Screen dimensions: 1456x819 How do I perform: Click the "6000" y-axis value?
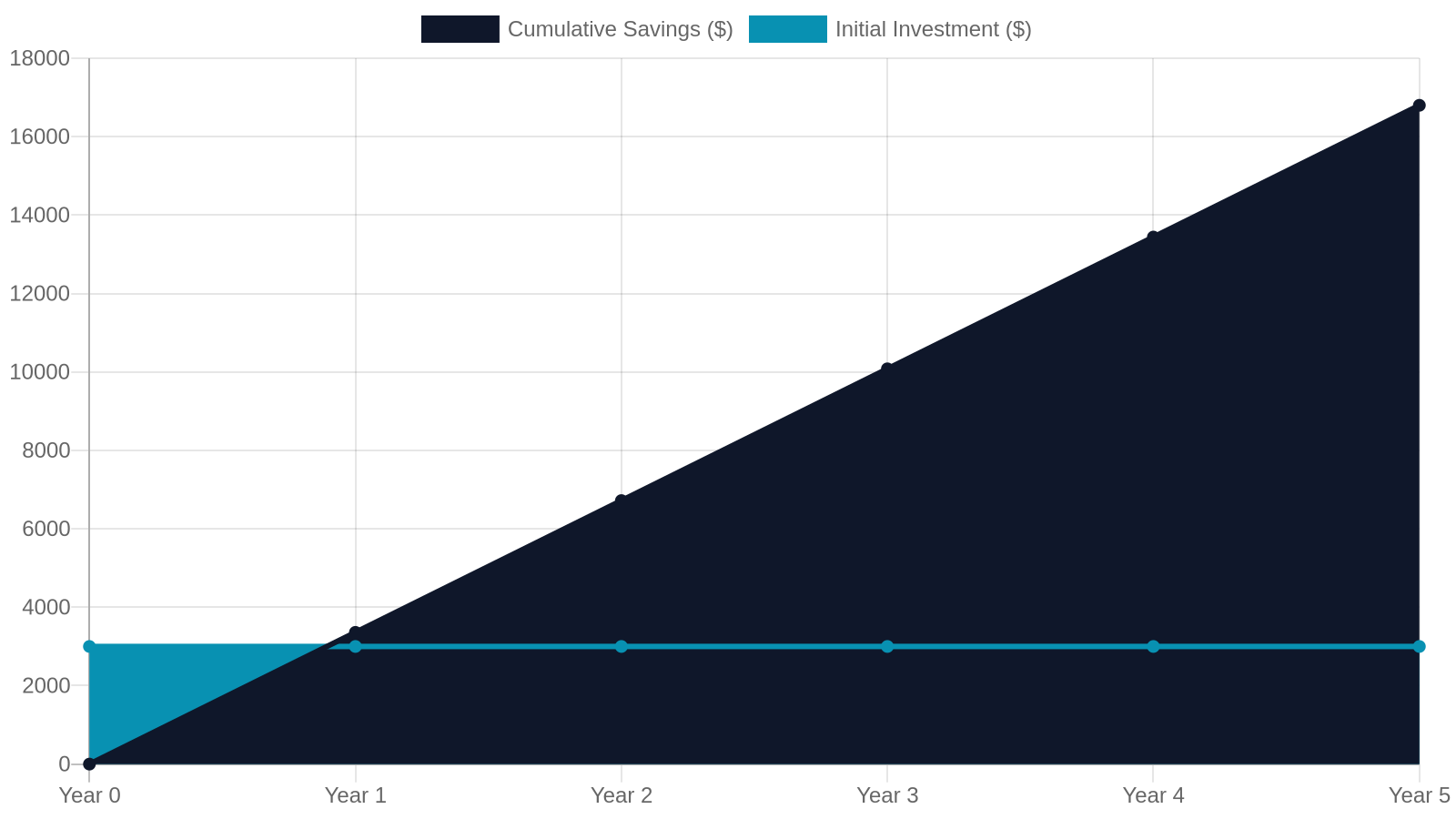46,529
